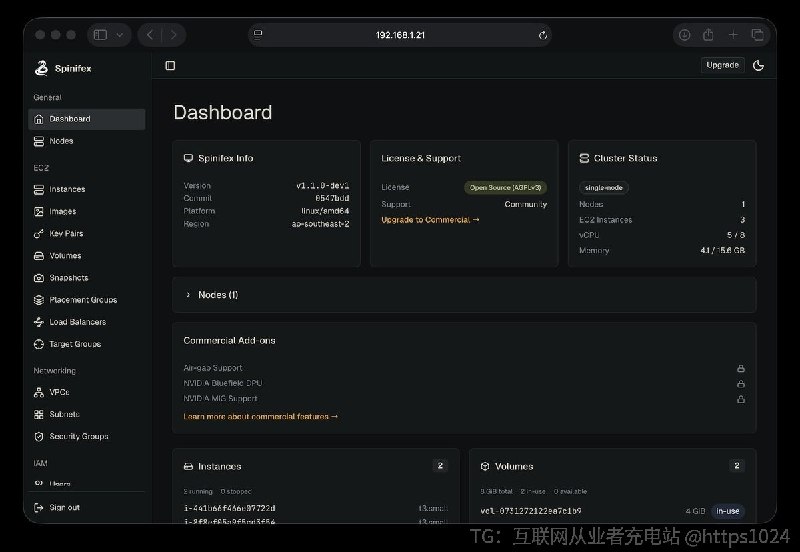Click the in-use volume status badge

point(728,511)
